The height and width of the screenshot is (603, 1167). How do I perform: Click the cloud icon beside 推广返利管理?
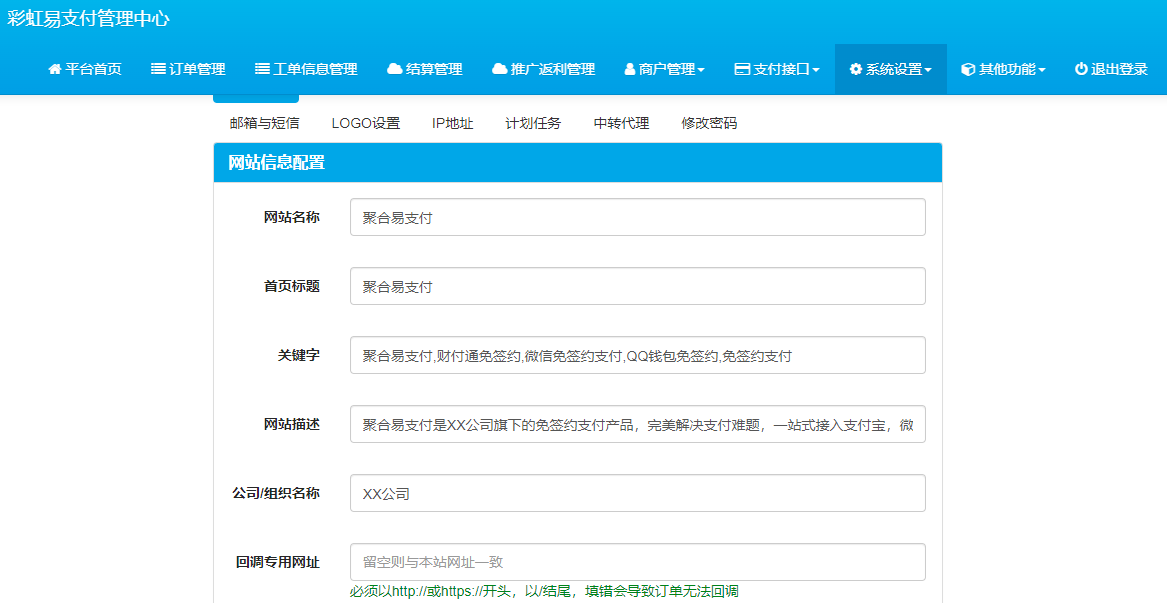[499, 69]
